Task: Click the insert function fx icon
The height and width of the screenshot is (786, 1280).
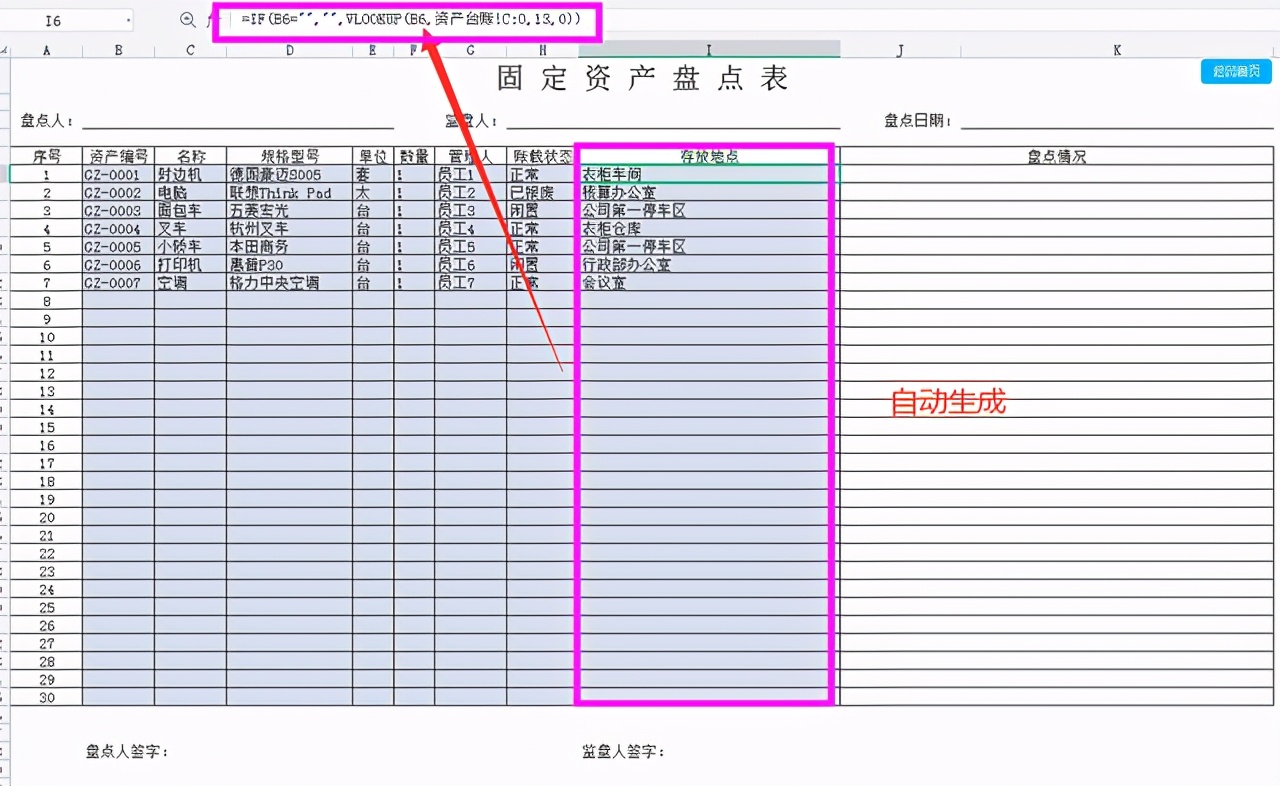Action: [x=213, y=20]
